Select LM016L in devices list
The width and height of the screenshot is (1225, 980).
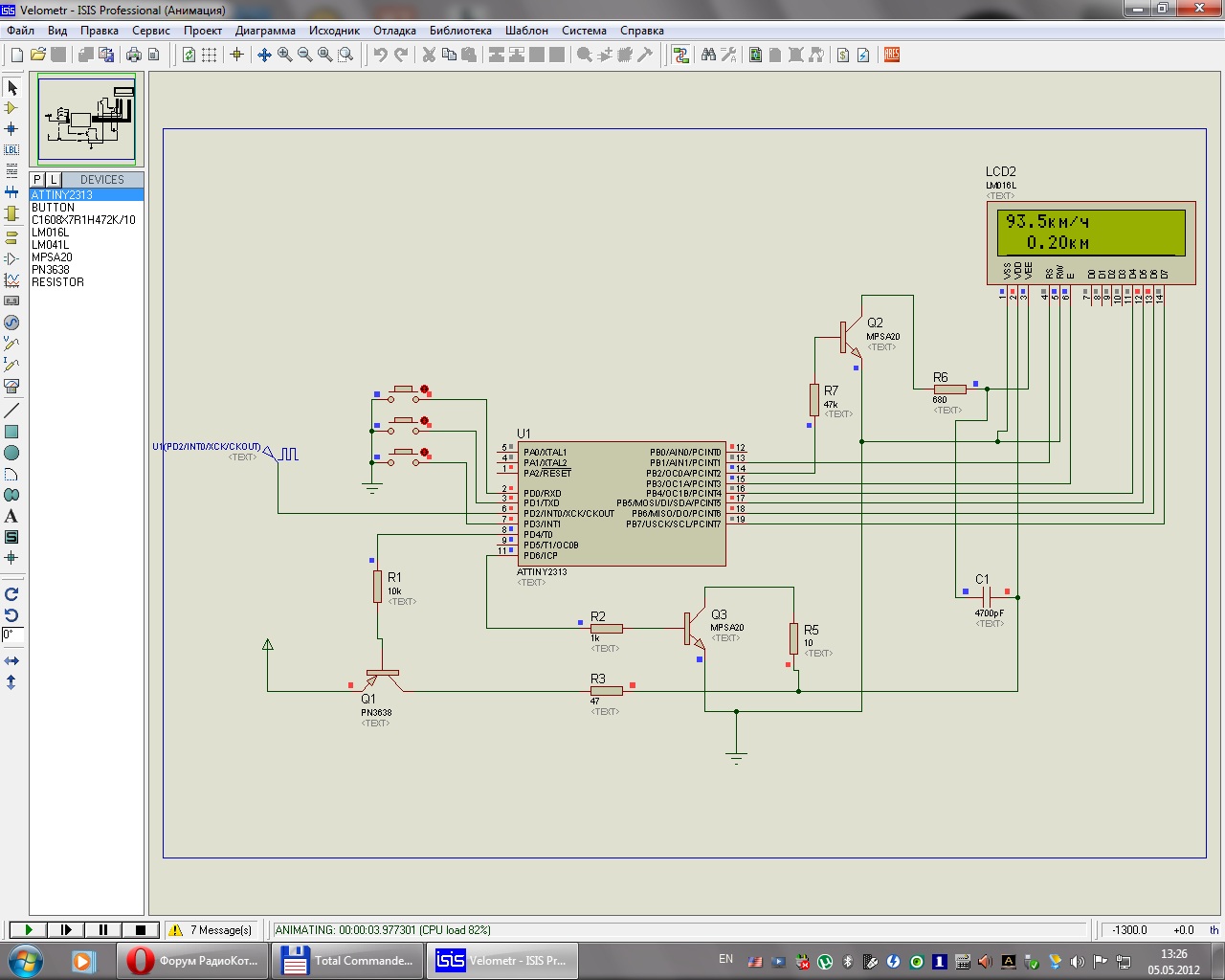tap(51, 233)
